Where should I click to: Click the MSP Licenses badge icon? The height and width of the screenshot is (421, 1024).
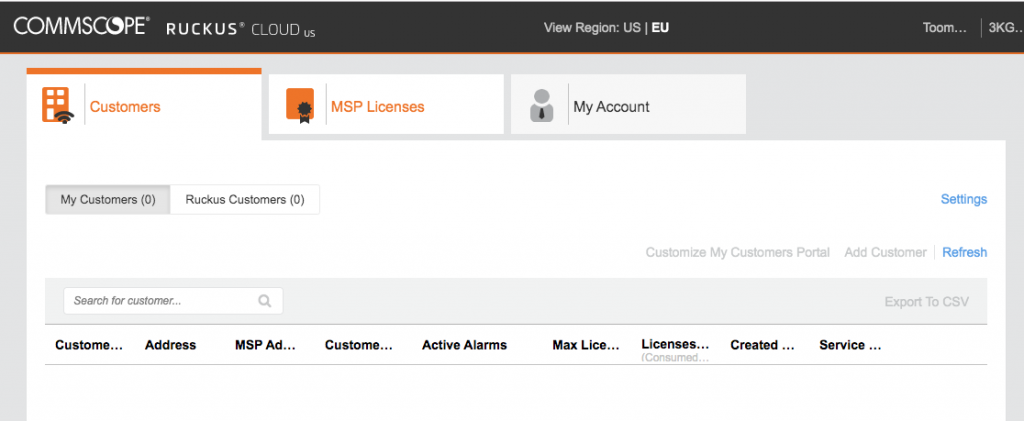pyautogui.click(x=300, y=105)
